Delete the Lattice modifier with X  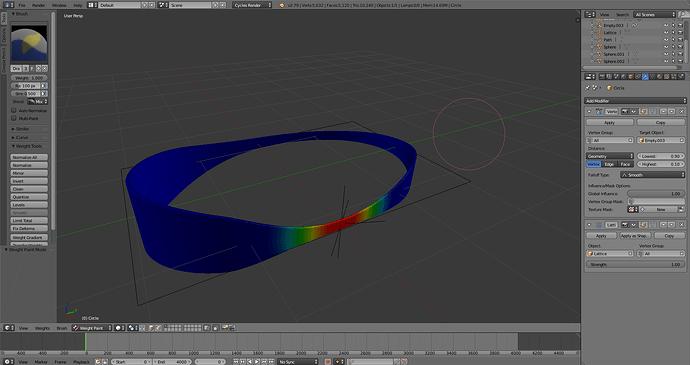(681, 225)
